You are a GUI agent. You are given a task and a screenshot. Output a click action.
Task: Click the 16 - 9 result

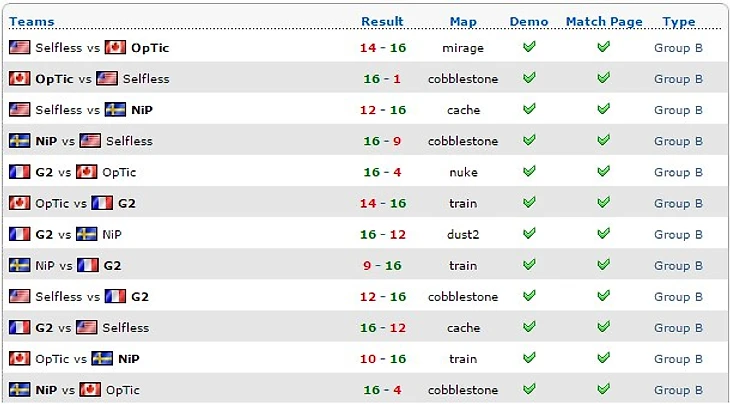(x=382, y=141)
